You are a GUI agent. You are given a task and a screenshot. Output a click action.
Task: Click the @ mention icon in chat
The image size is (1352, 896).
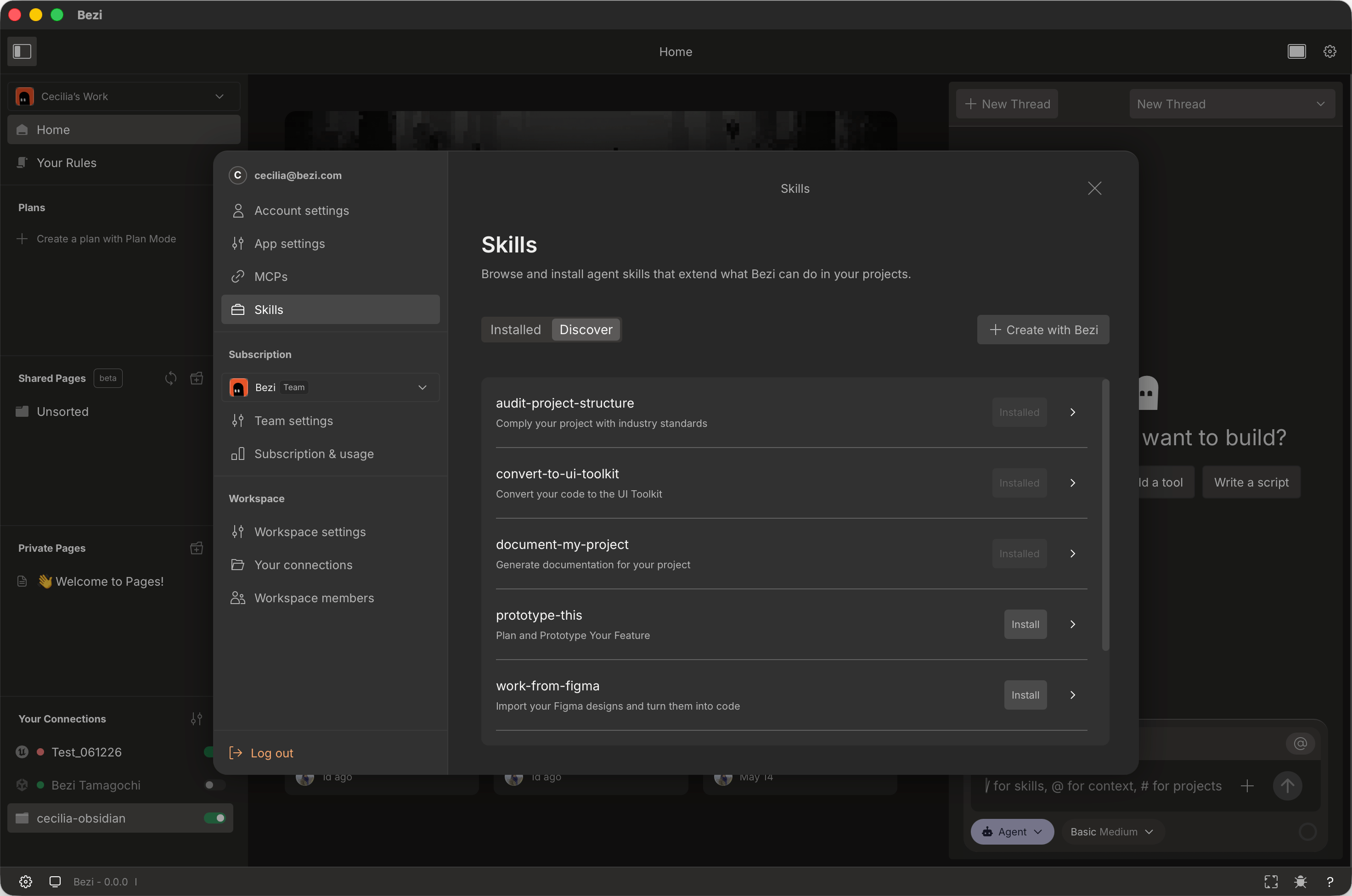[x=1301, y=743]
